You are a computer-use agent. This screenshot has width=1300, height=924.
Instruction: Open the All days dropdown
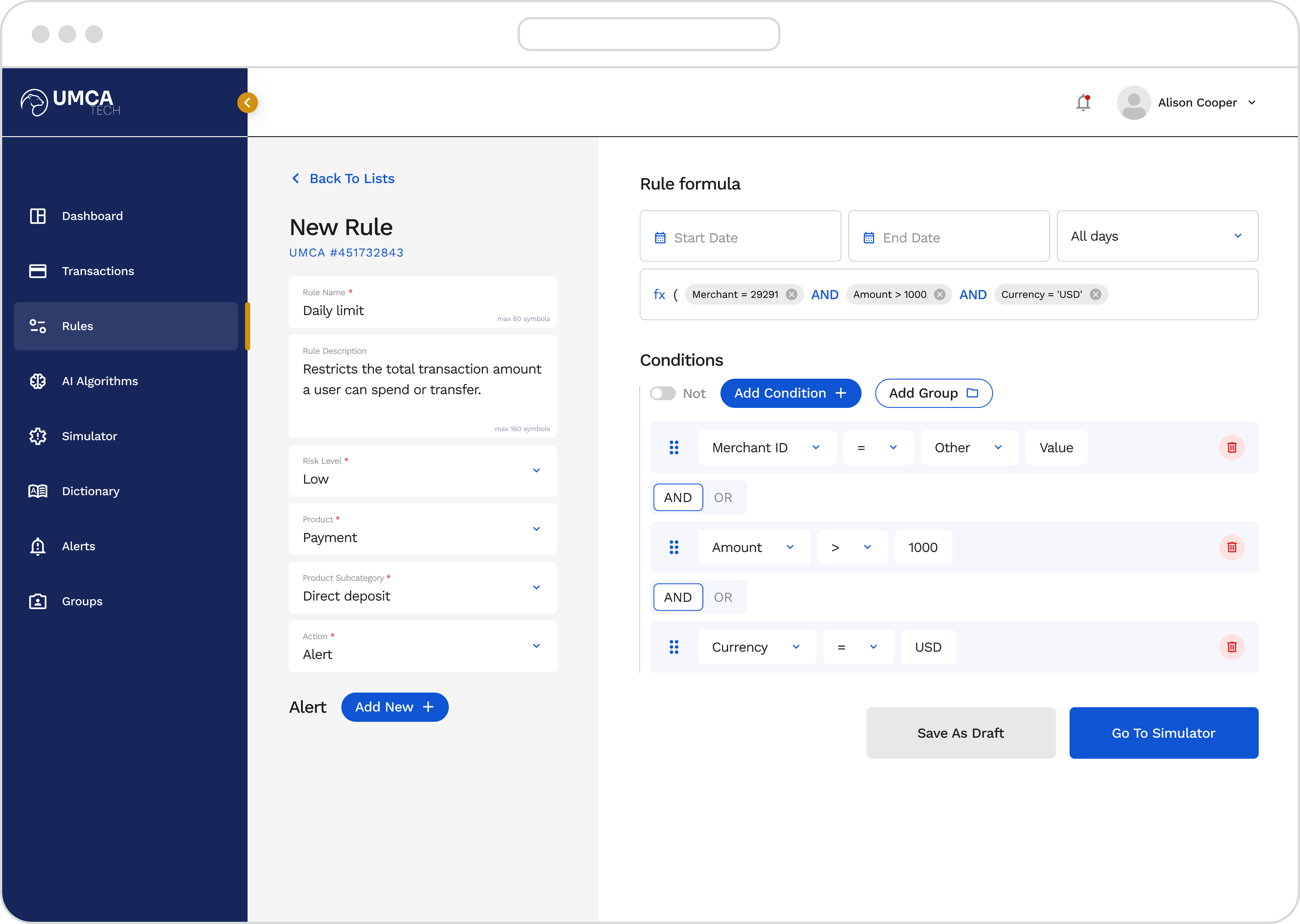[1157, 236]
